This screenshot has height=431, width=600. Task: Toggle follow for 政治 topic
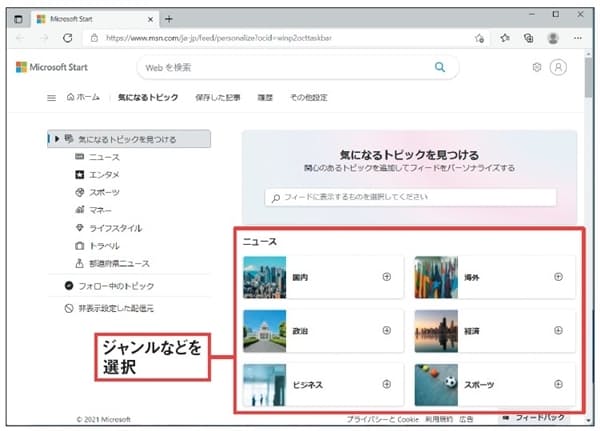pyautogui.click(x=386, y=330)
